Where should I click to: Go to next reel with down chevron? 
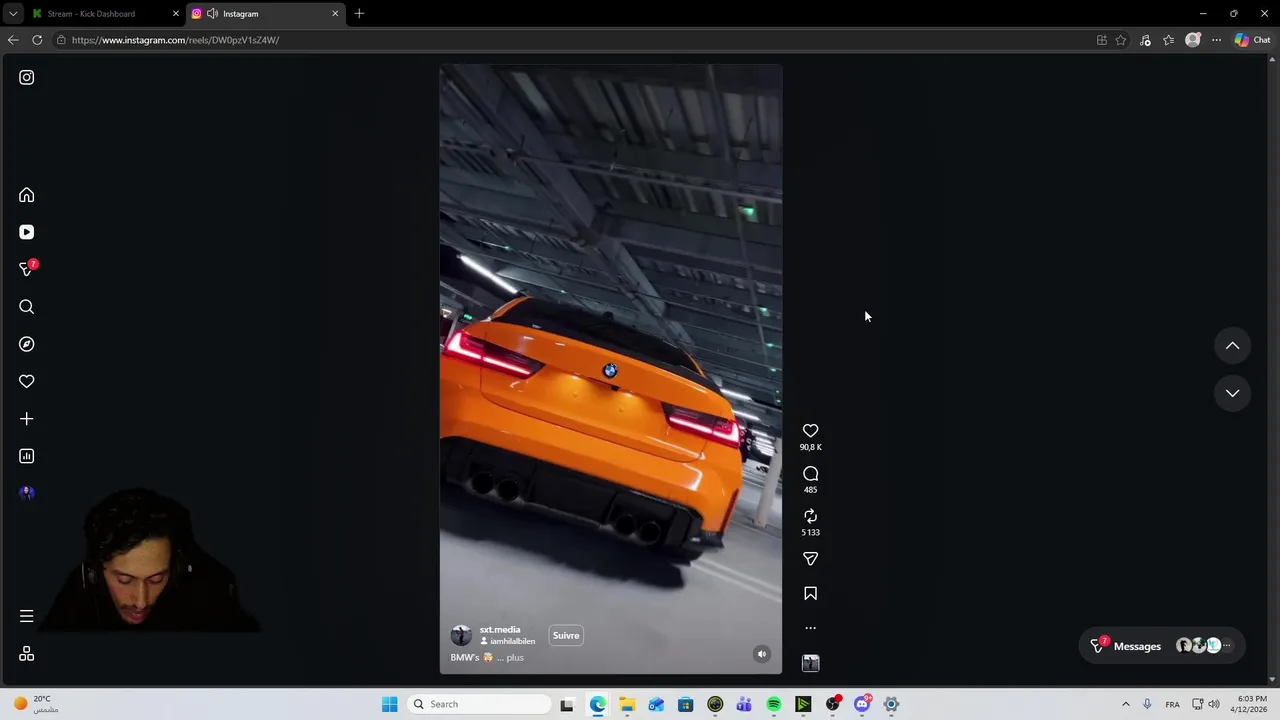coord(1233,393)
